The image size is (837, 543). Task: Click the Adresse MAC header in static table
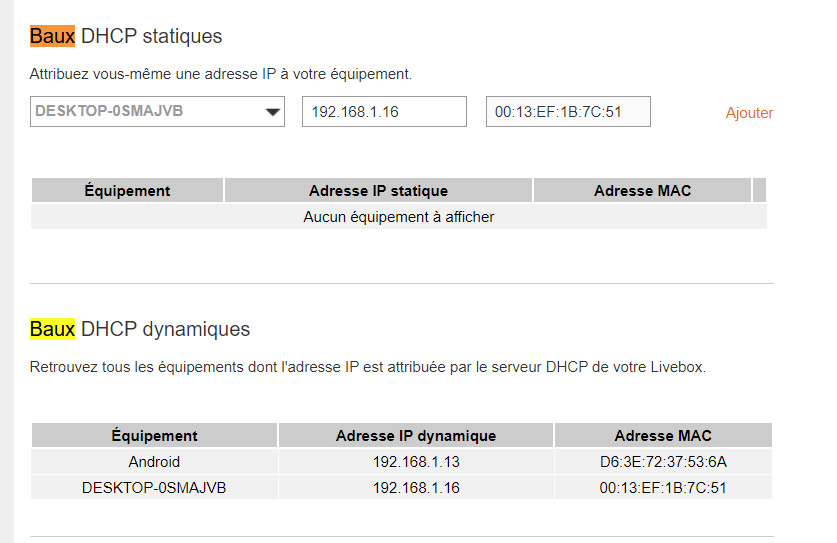(x=642, y=191)
